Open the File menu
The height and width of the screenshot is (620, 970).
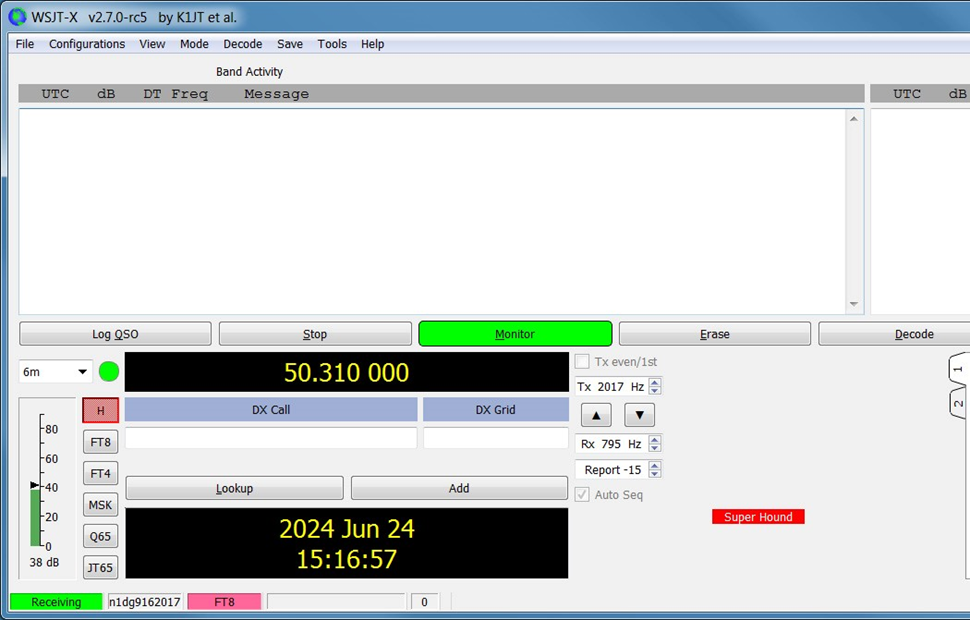(x=25, y=44)
